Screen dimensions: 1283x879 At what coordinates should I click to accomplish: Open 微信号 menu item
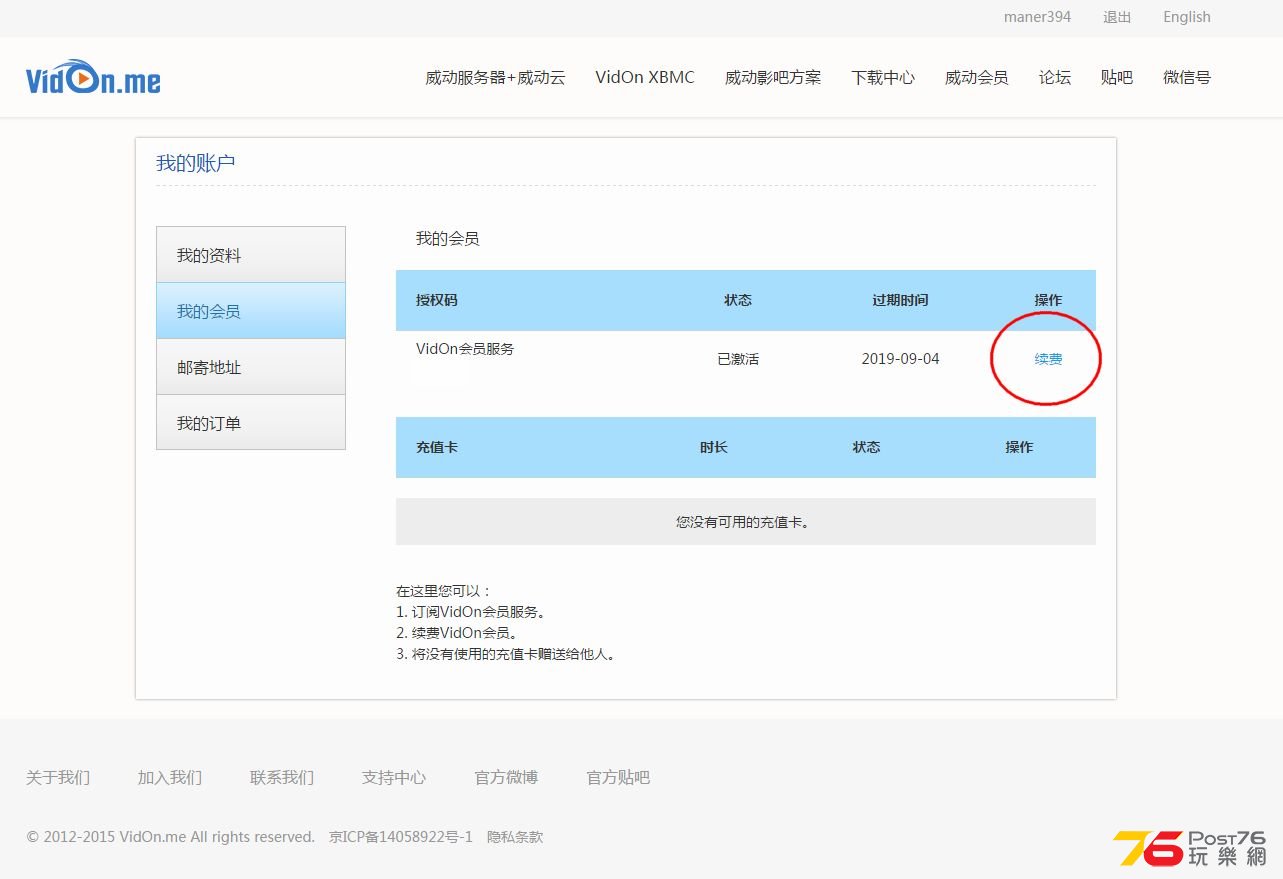1187,77
